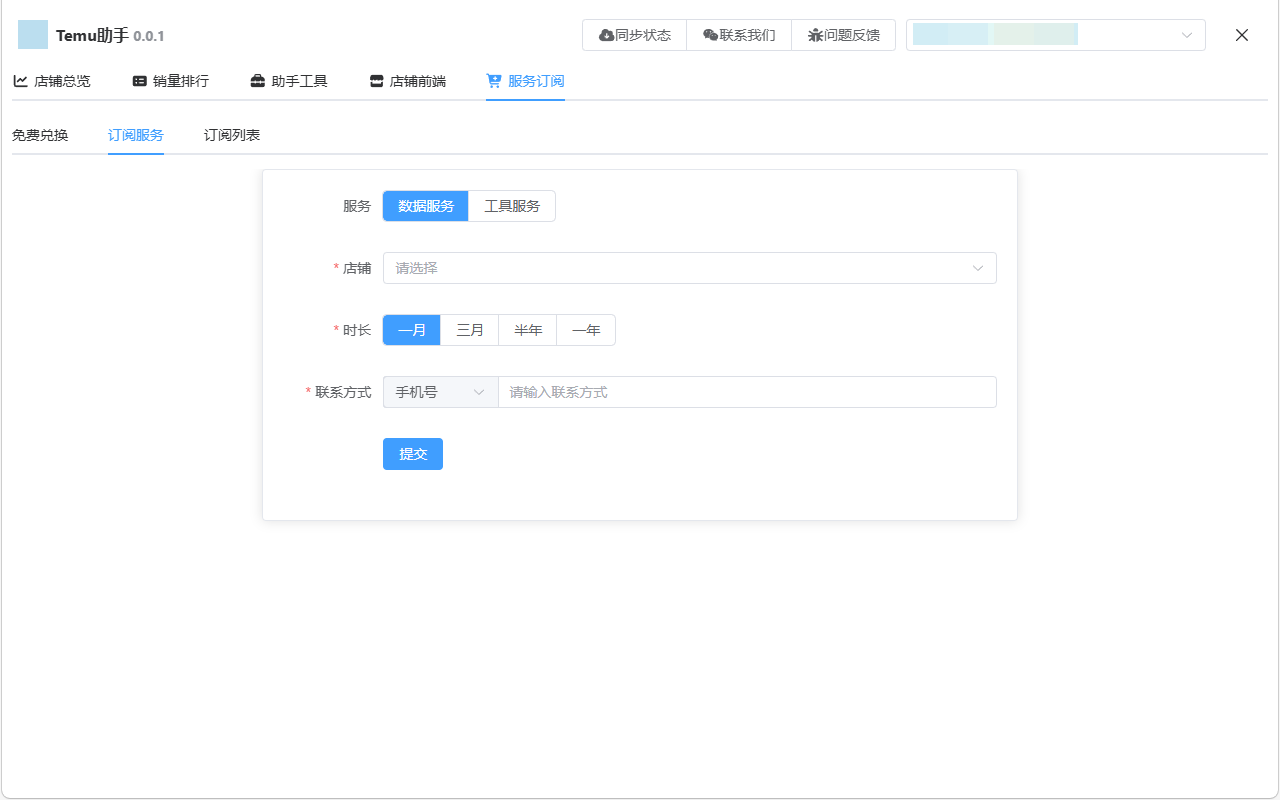Expand the 手机号 contact type dropdown

pos(440,392)
